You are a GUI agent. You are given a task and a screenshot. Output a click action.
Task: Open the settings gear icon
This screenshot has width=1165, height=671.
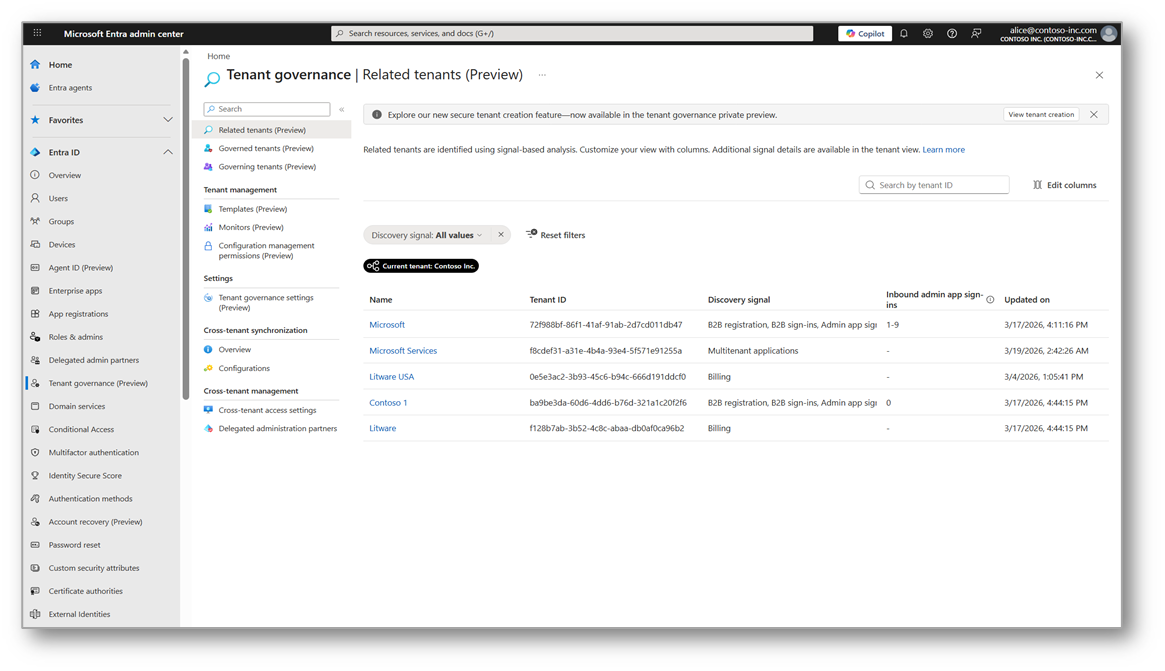[928, 33]
